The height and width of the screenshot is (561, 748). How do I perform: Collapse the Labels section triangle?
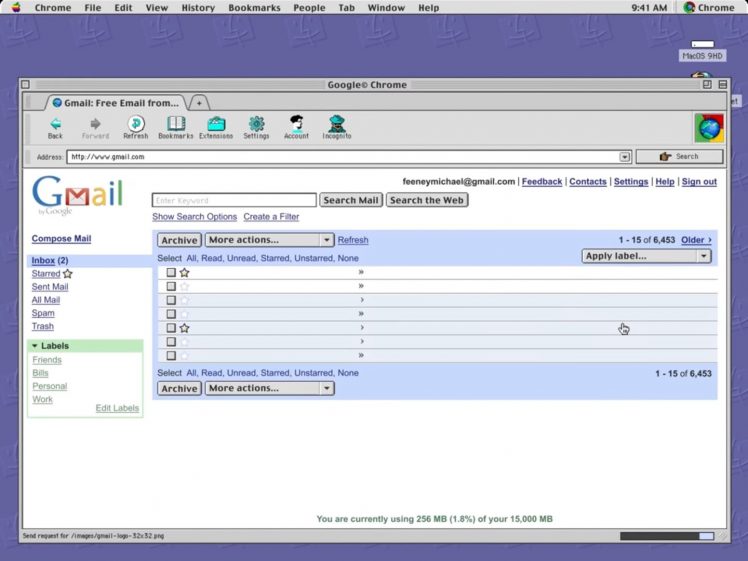coord(35,346)
